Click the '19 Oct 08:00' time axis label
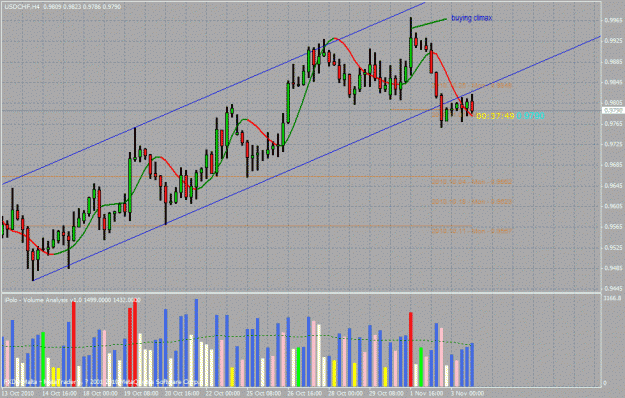625x398 pixels. [x=141, y=393]
